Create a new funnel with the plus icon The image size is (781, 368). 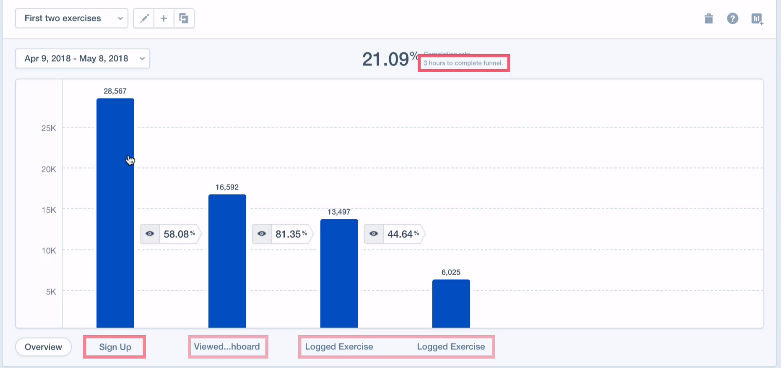point(164,18)
